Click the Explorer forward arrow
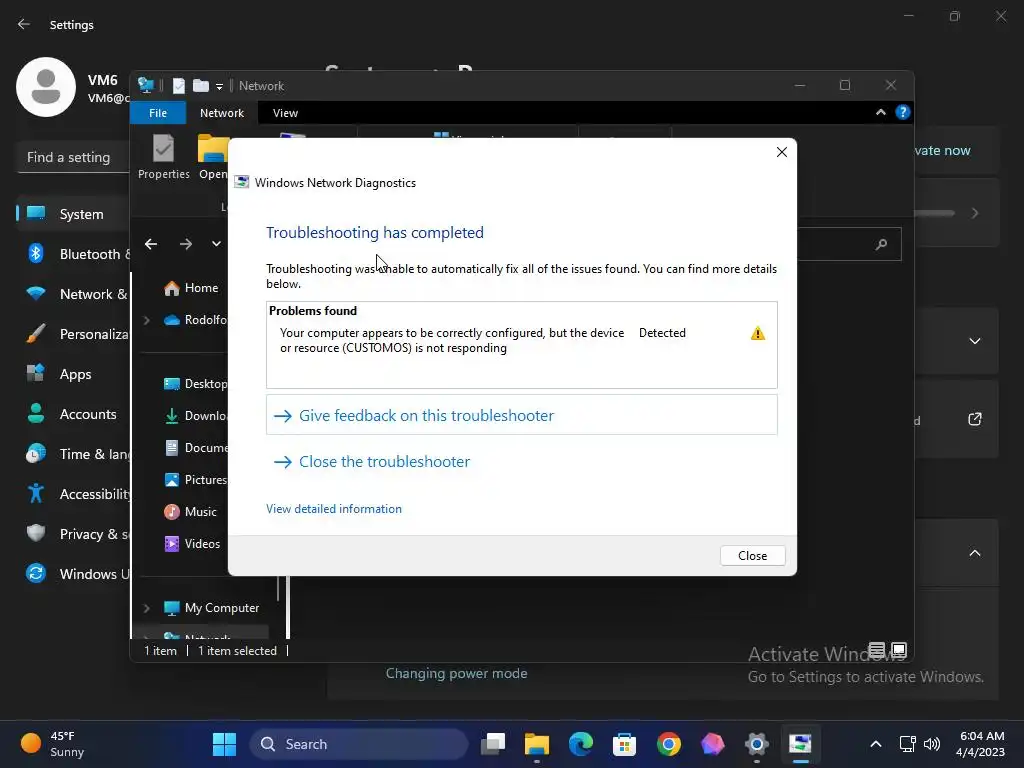The width and height of the screenshot is (1024, 768). pos(186,244)
